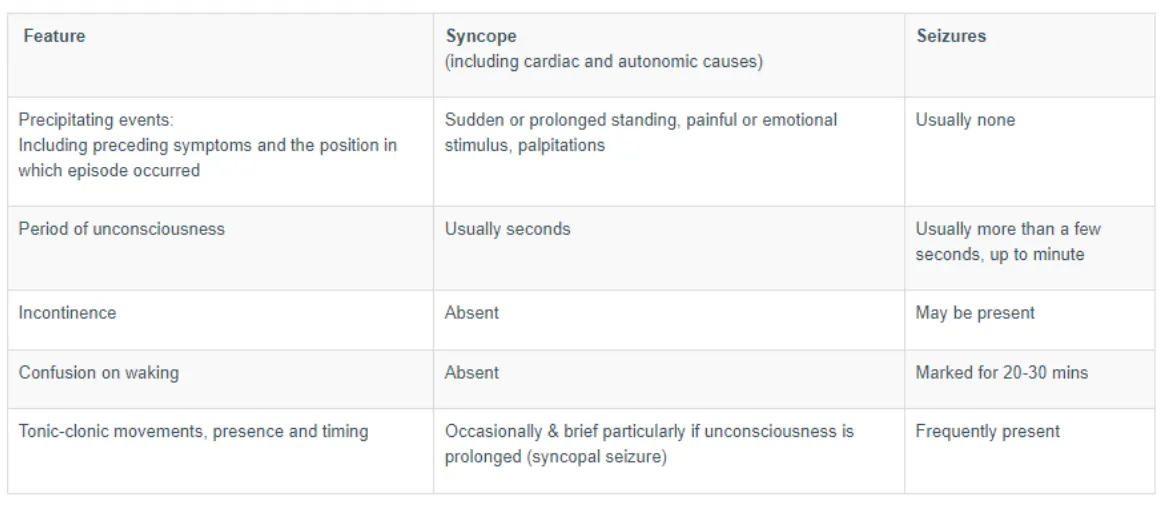This screenshot has height=505, width=1161.
Task: Select the "Frequently present" cell
Action: coord(987,432)
